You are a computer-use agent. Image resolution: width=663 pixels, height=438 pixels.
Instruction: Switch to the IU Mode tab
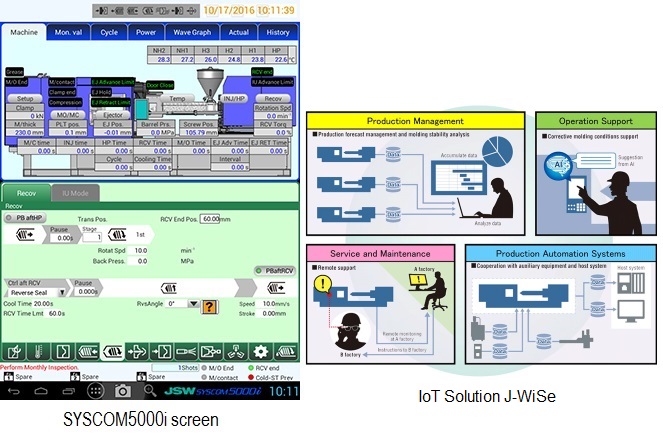(x=75, y=193)
